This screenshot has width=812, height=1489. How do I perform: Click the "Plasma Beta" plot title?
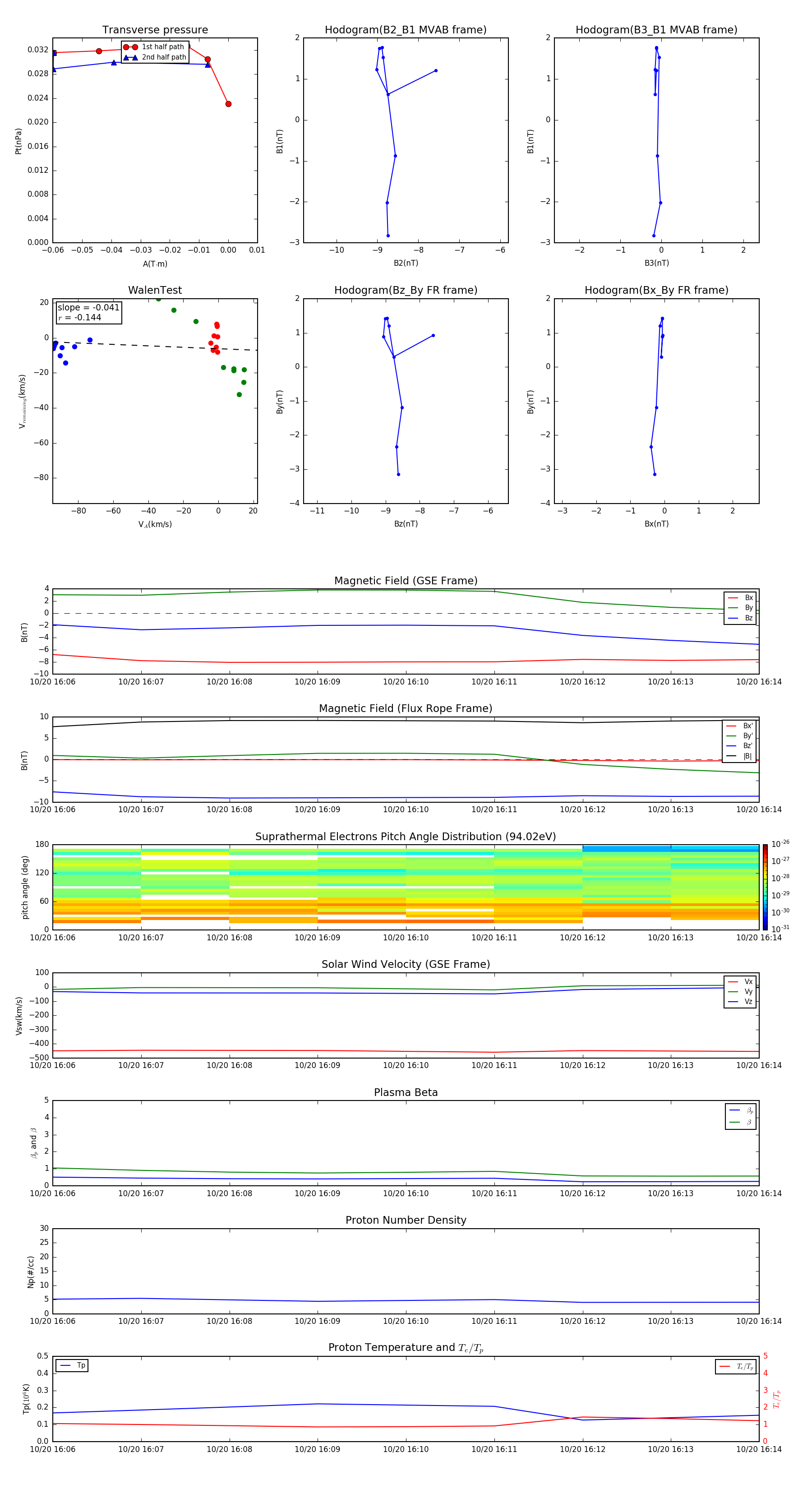(x=406, y=1092)
